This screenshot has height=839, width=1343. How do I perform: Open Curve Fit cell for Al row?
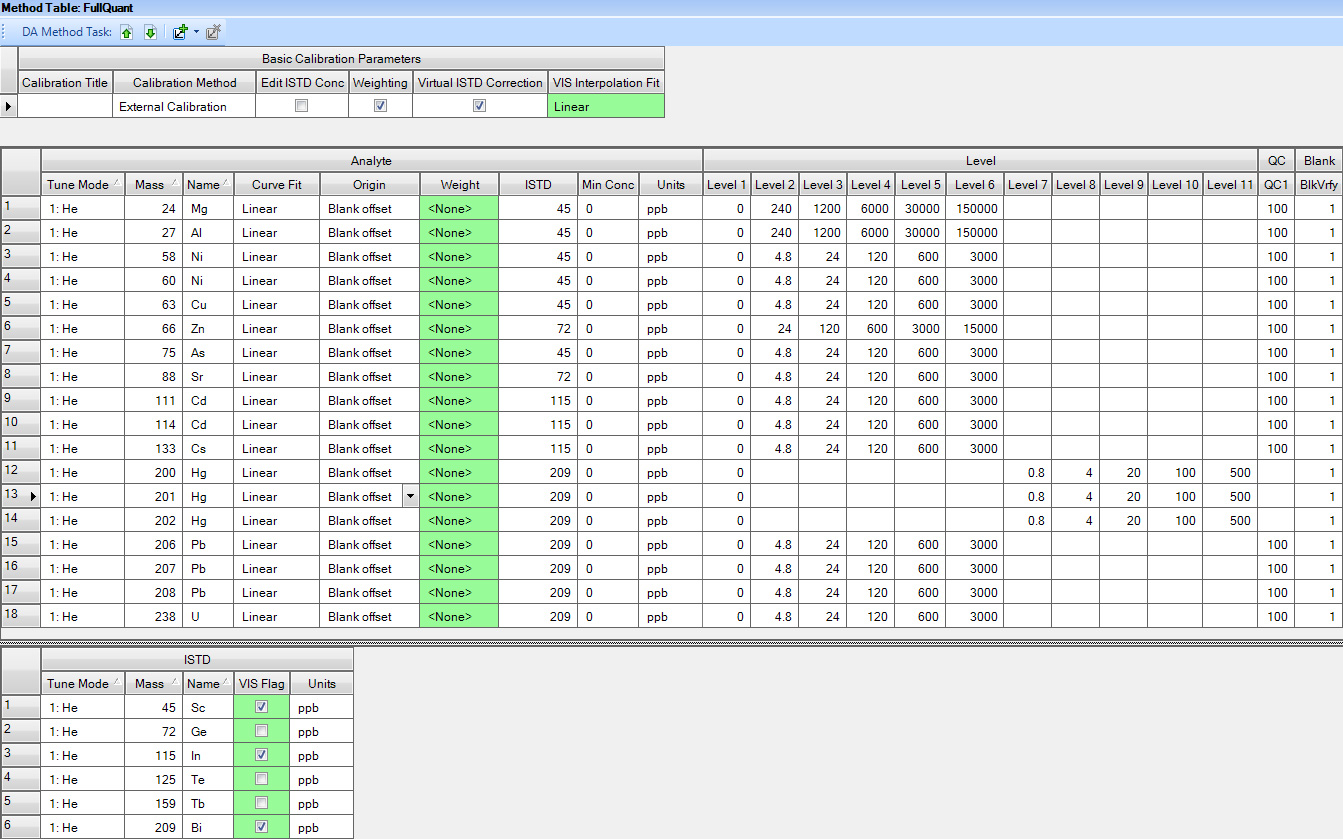277,232
